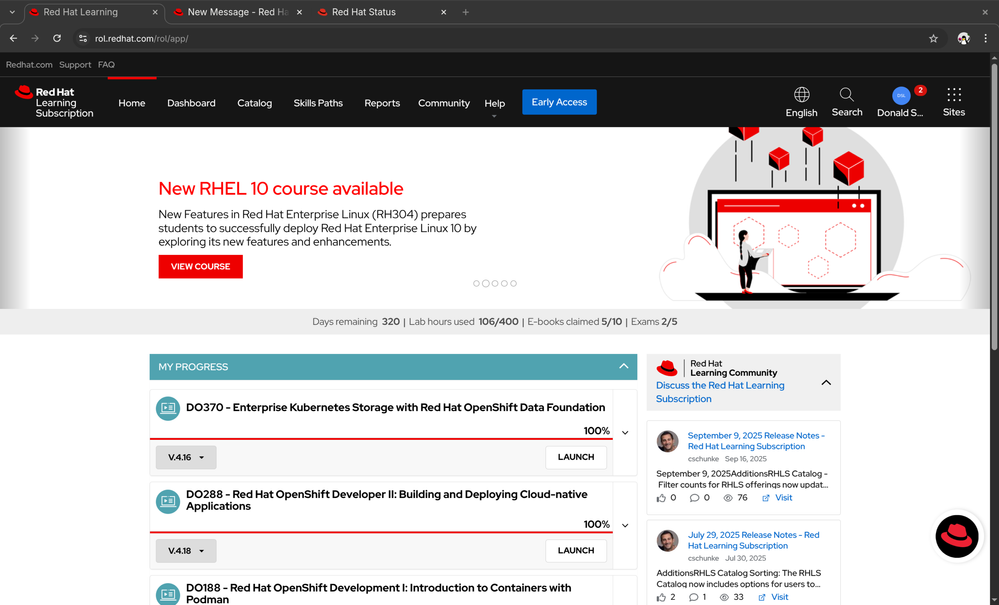
Task: Open the English language globe icon
Action: 801,95
